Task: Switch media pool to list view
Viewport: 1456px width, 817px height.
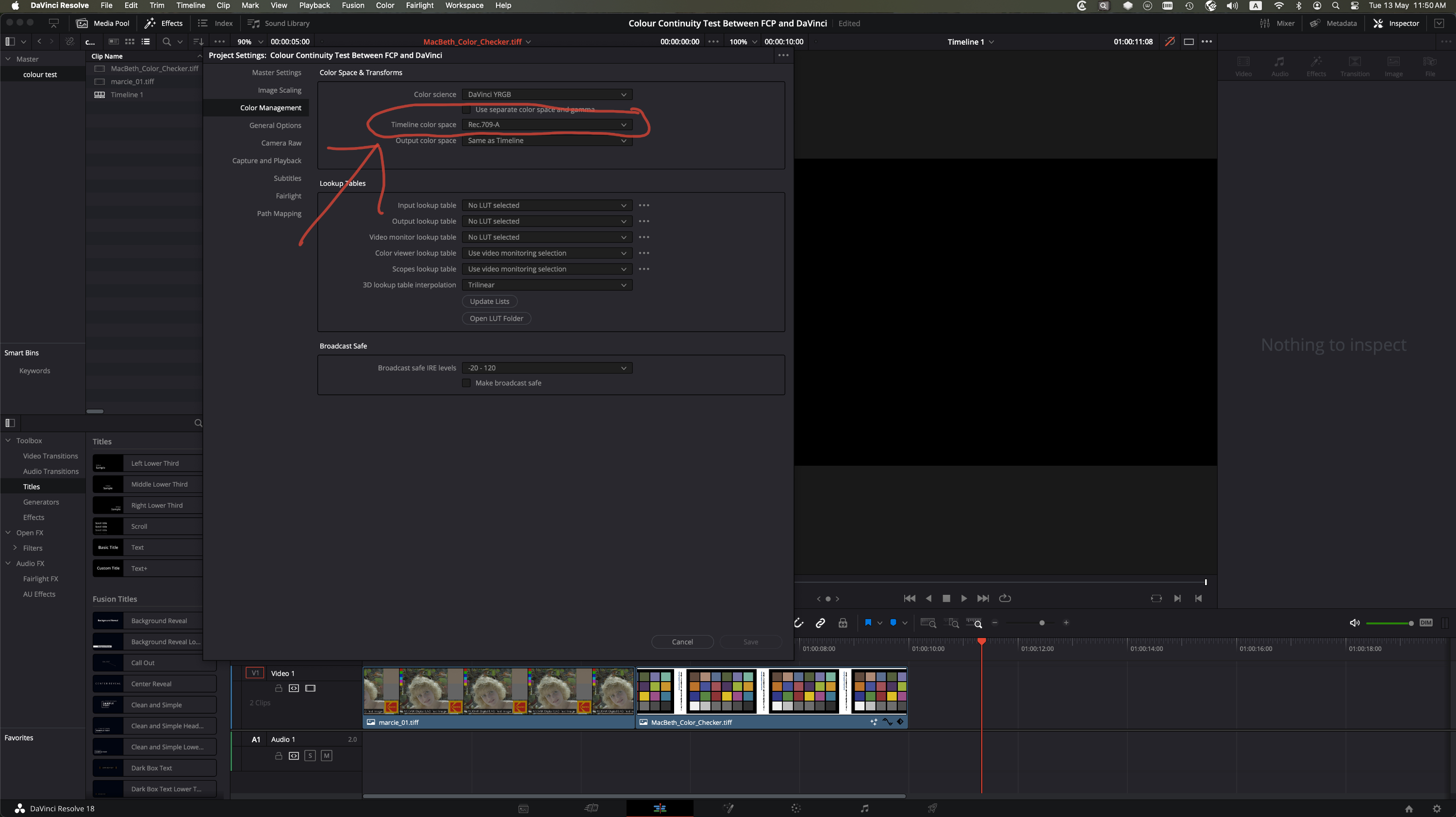Action: click(x=146, y=41)
